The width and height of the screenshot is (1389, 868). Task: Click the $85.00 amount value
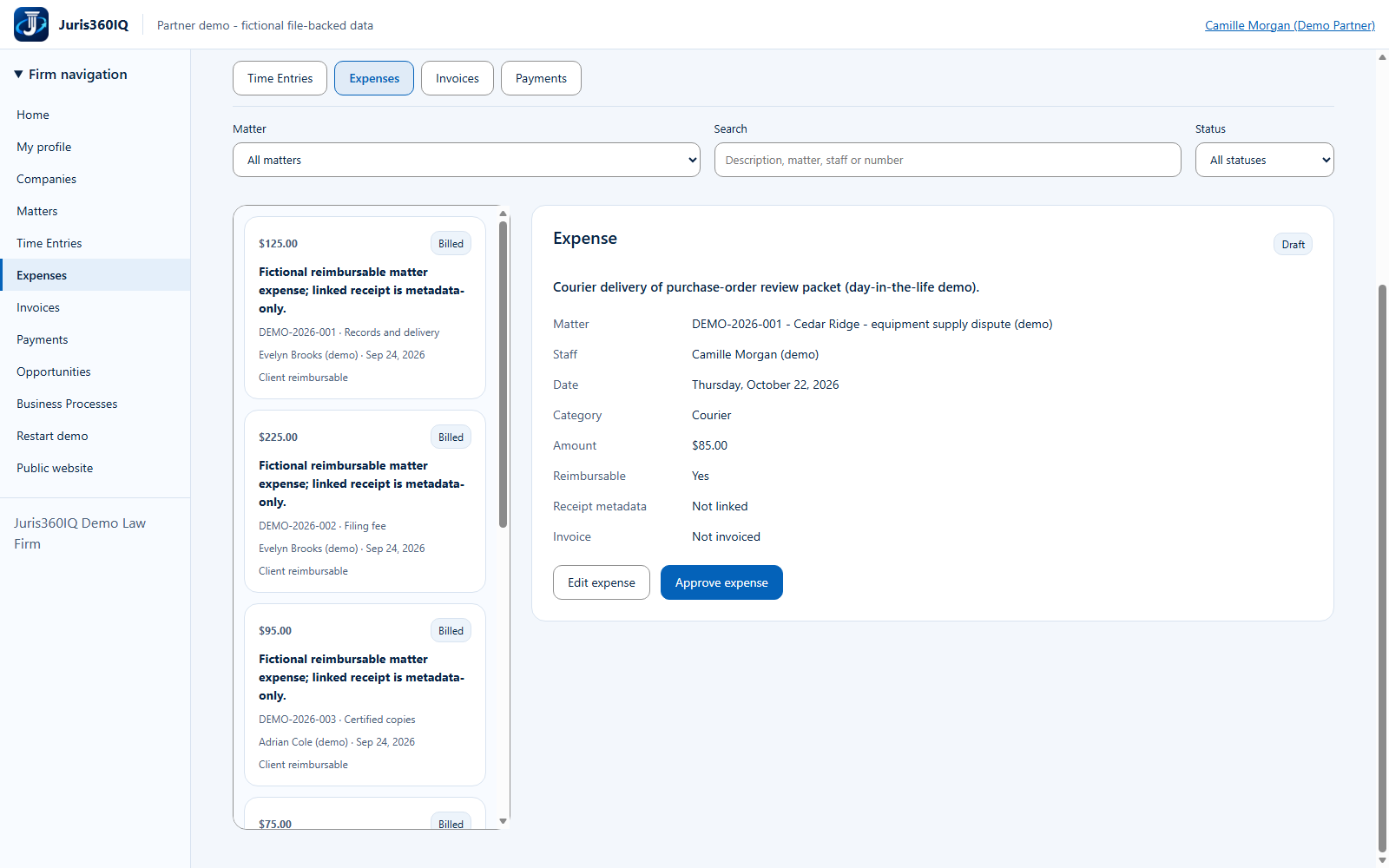(x=709, y=445)
